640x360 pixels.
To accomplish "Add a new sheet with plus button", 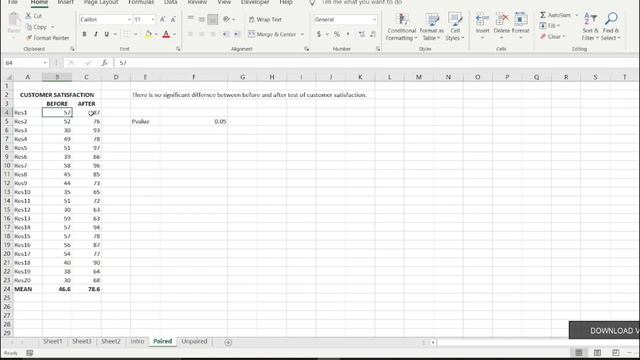I will pos(228,342).
